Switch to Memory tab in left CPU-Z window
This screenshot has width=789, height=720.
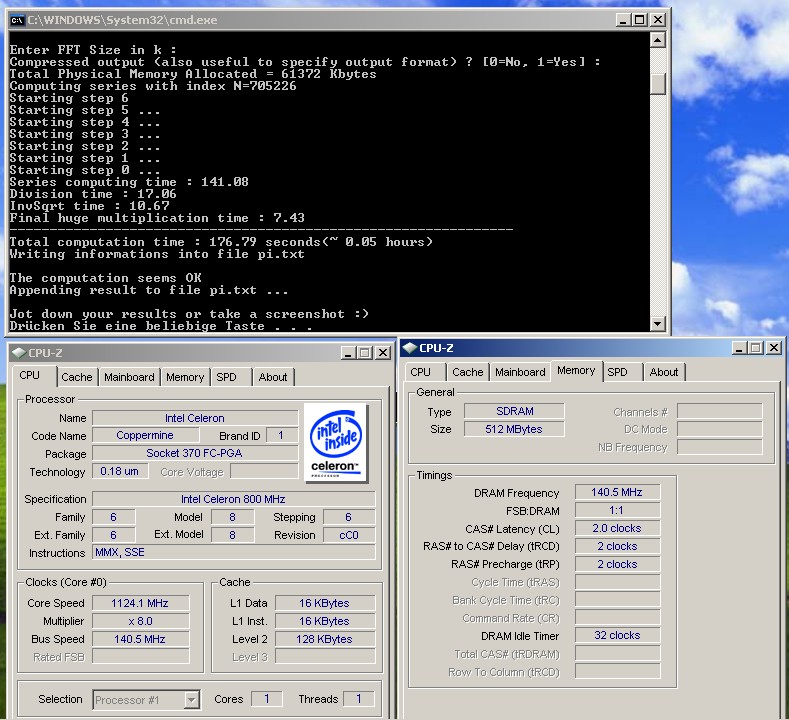pos(185,377)
